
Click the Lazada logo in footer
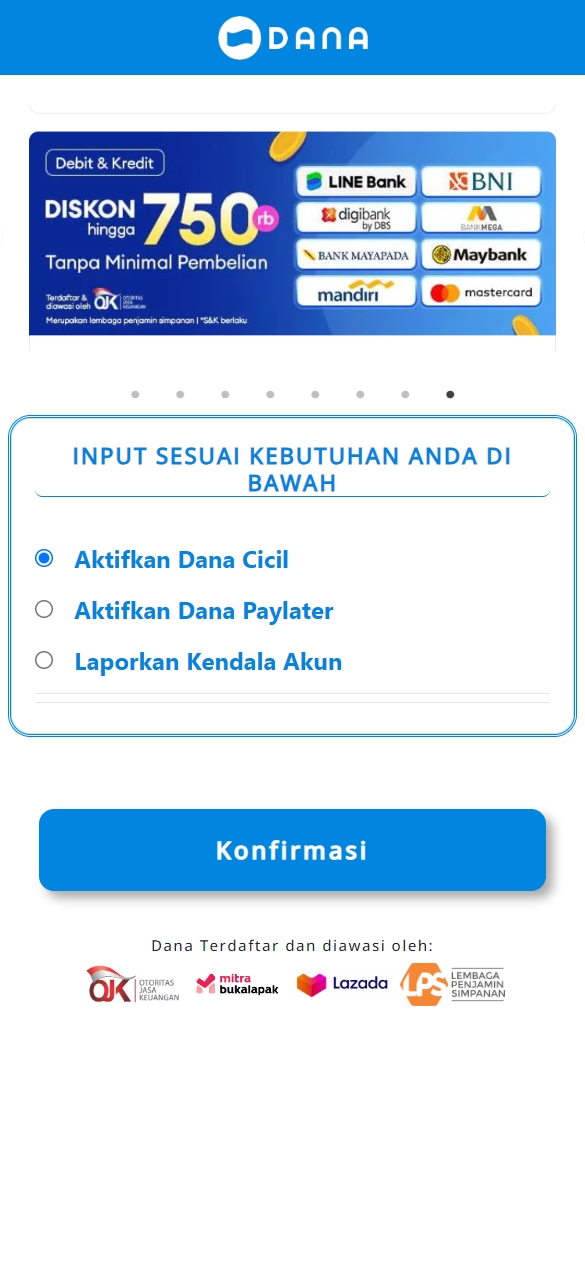(342, 984)
